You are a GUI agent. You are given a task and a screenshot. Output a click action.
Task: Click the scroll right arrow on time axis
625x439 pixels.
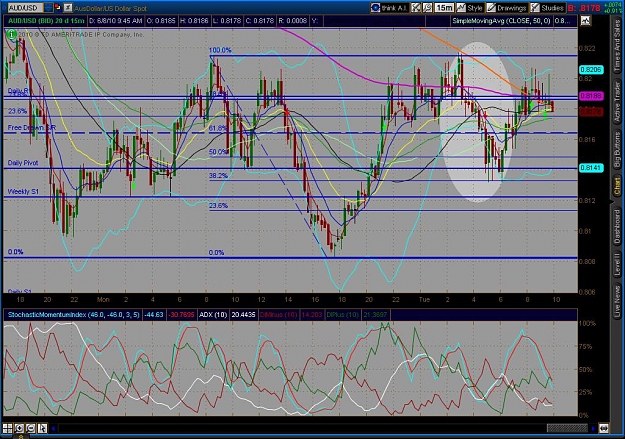tap(593, 429)
